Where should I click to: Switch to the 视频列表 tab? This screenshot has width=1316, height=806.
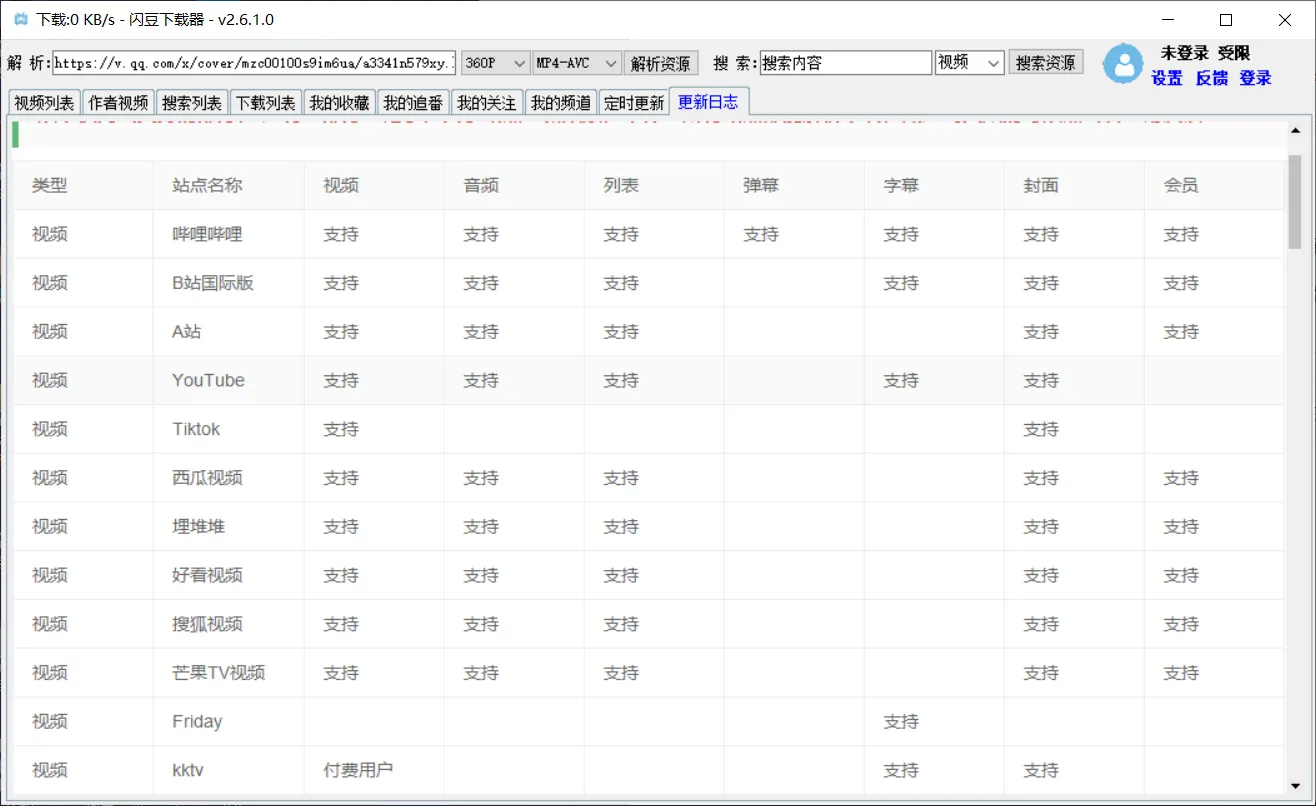pos(44,103)
